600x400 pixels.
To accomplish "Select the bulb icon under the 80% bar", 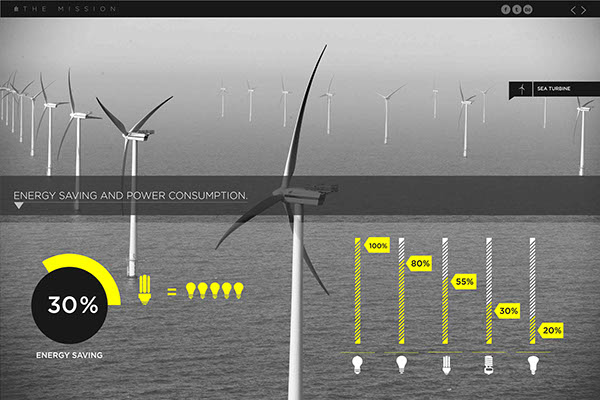I will click(401, 364).
